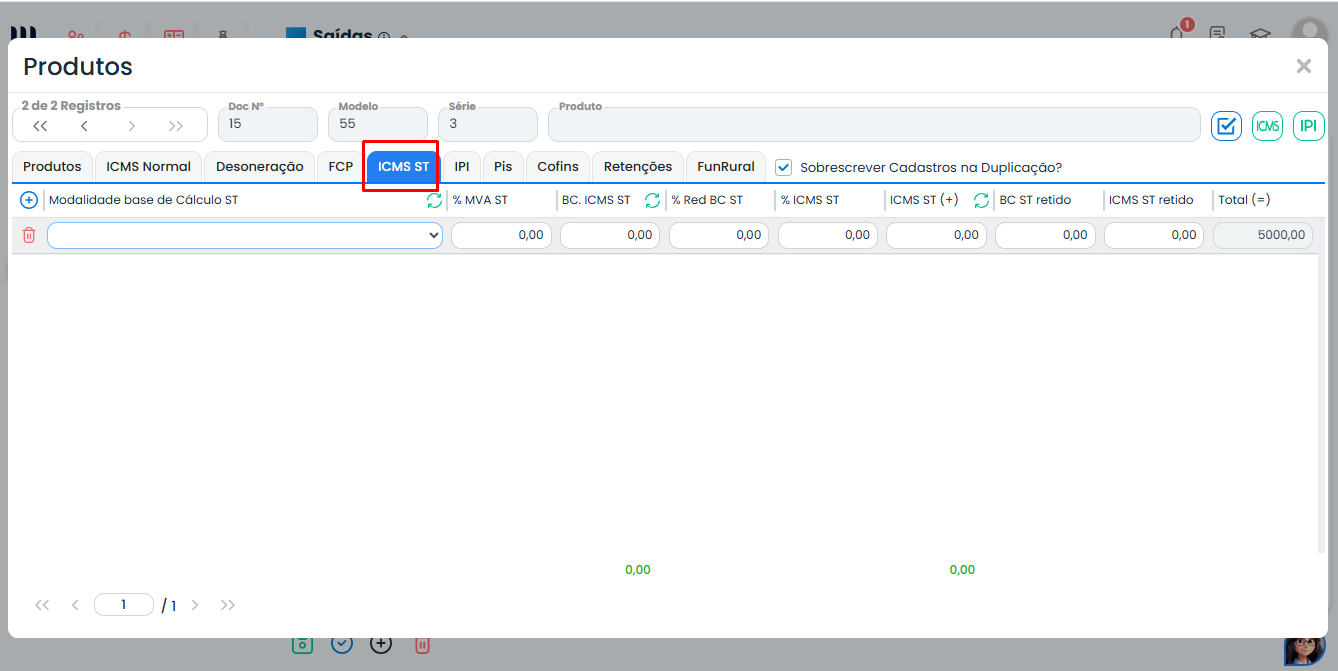Click black plus circle icon behind the dialog
Viewport: 1338px width, 671px height.
click(381, 644)
